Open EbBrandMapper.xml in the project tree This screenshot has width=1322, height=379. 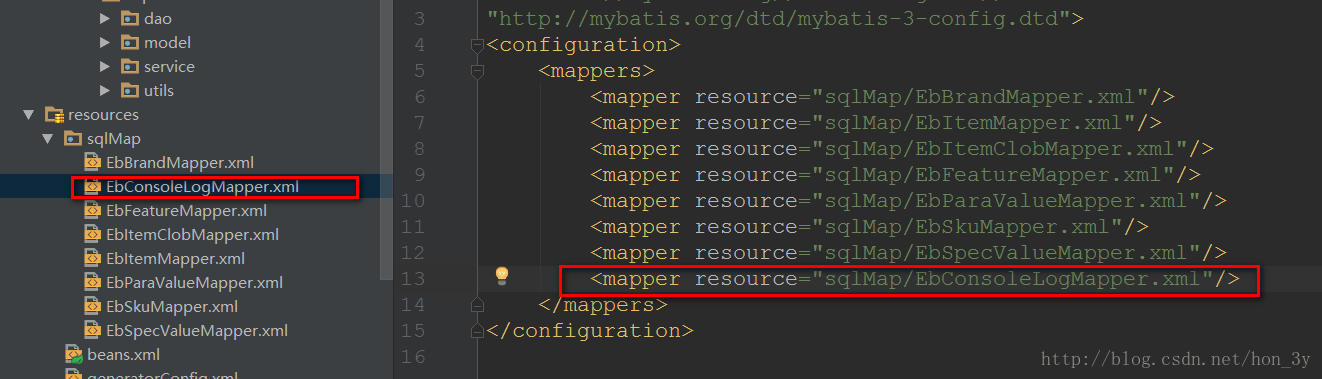tap(180, 162)
